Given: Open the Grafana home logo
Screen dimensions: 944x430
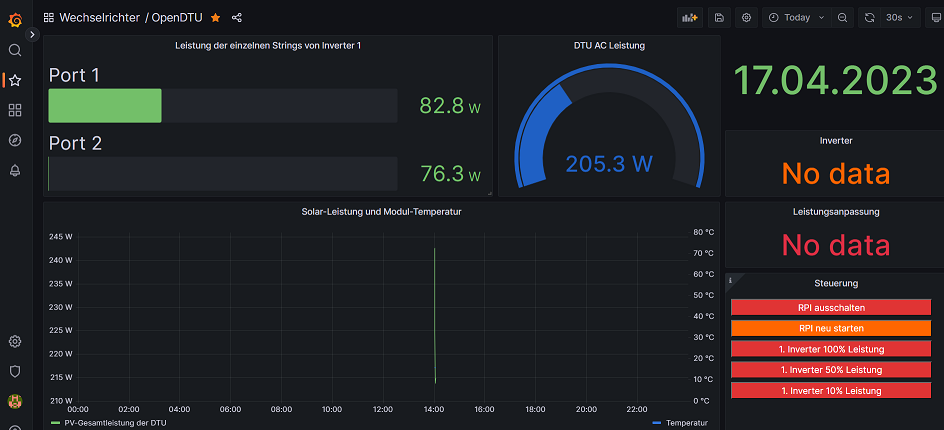Looking at the screenshot, I should [15, 19].
